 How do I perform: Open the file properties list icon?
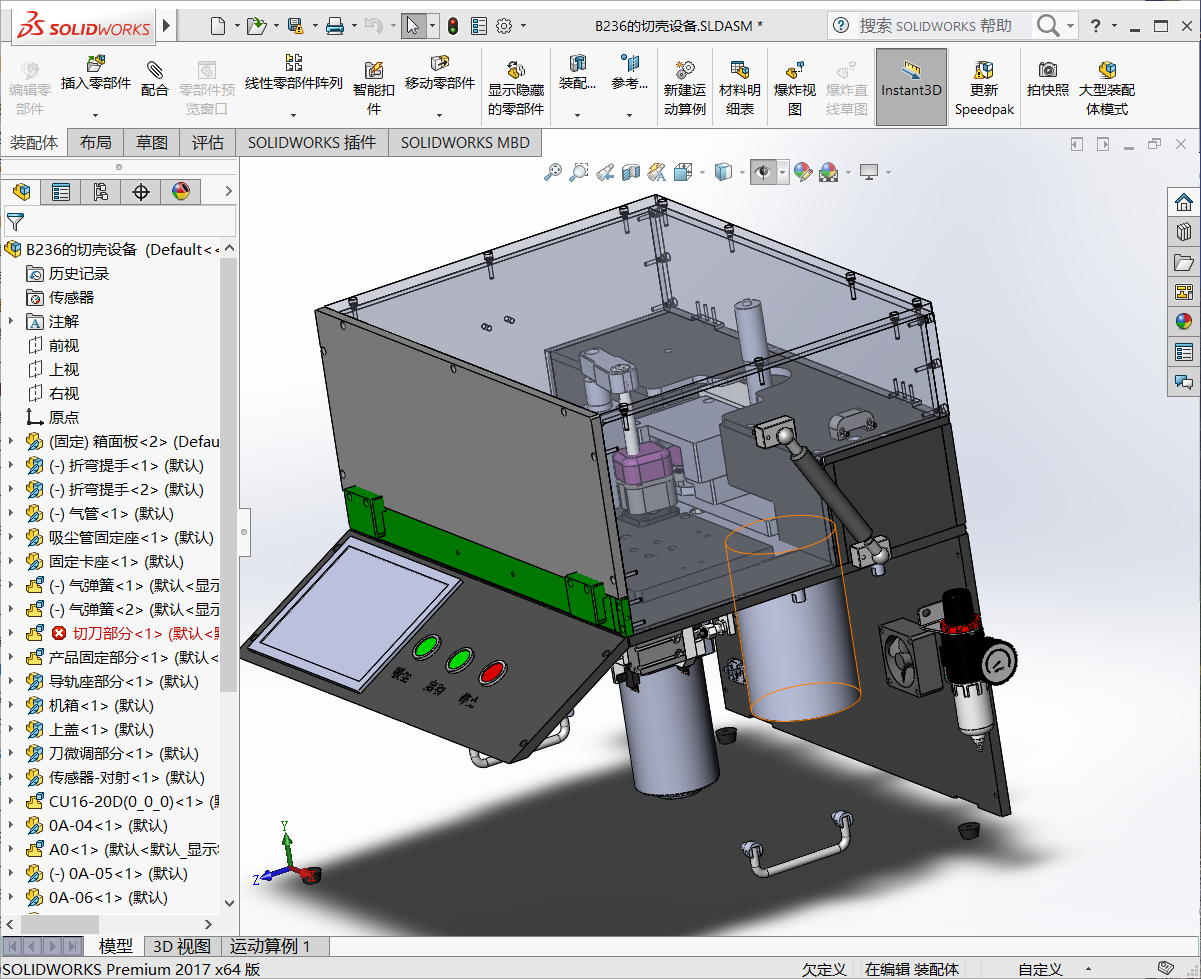(479, 26)
